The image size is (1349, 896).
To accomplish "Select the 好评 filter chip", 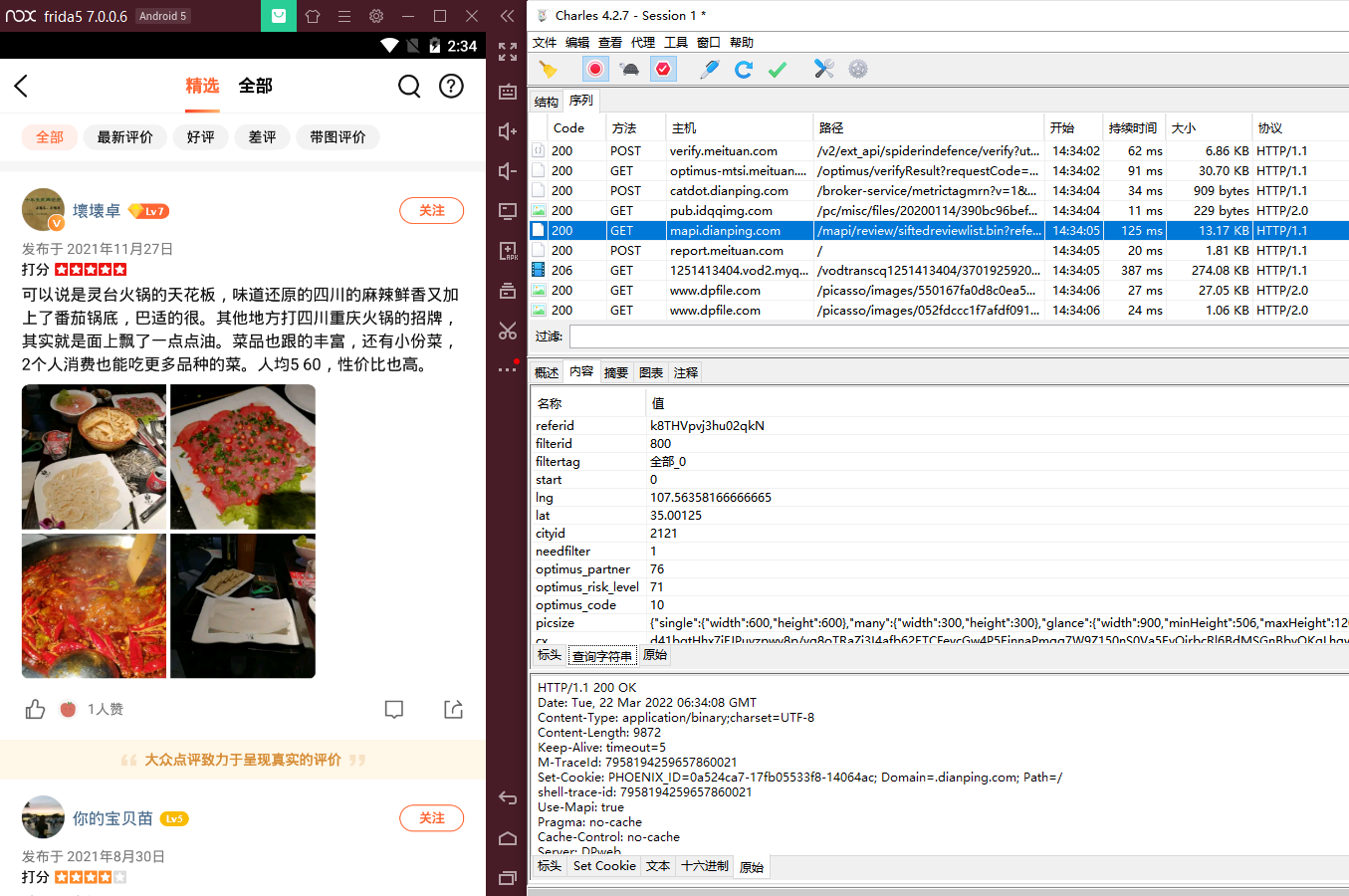I will click(x=201, y=137).
